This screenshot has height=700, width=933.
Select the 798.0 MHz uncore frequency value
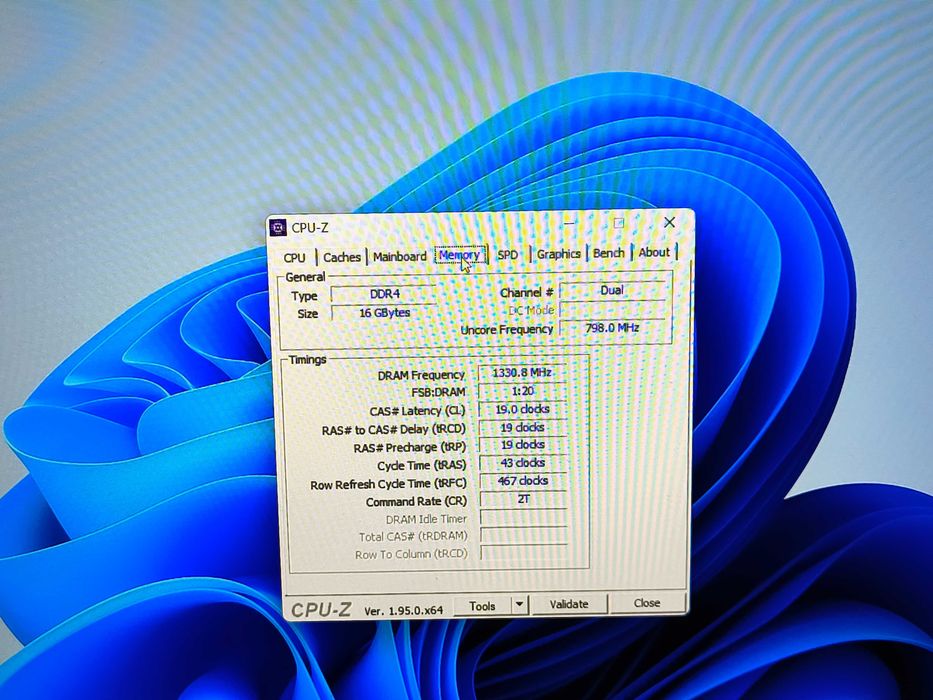pos(612,328)
